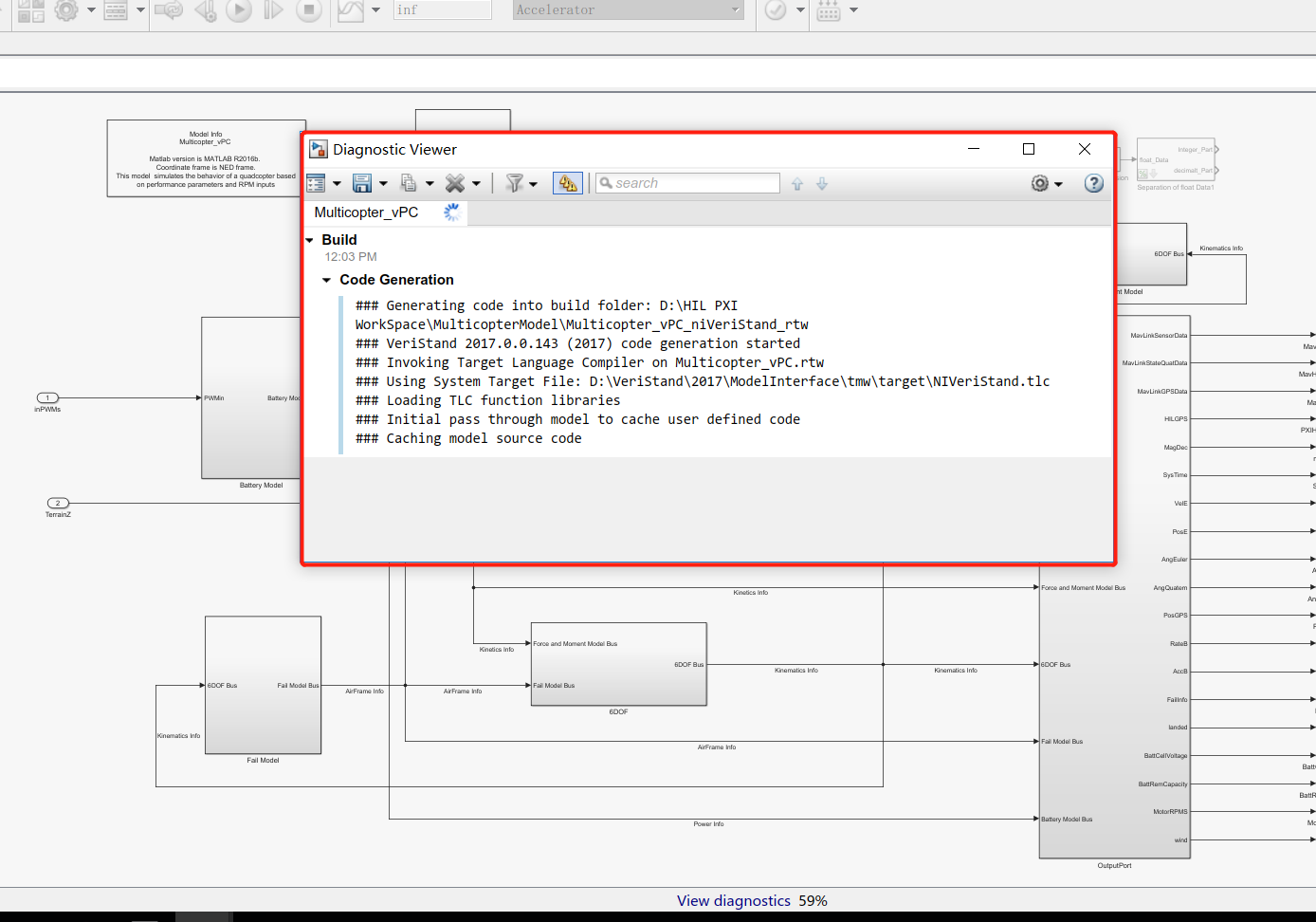Select the Multicopter_vPC tab
This screenshot has width=1316, height=922.
pos(385,212)
